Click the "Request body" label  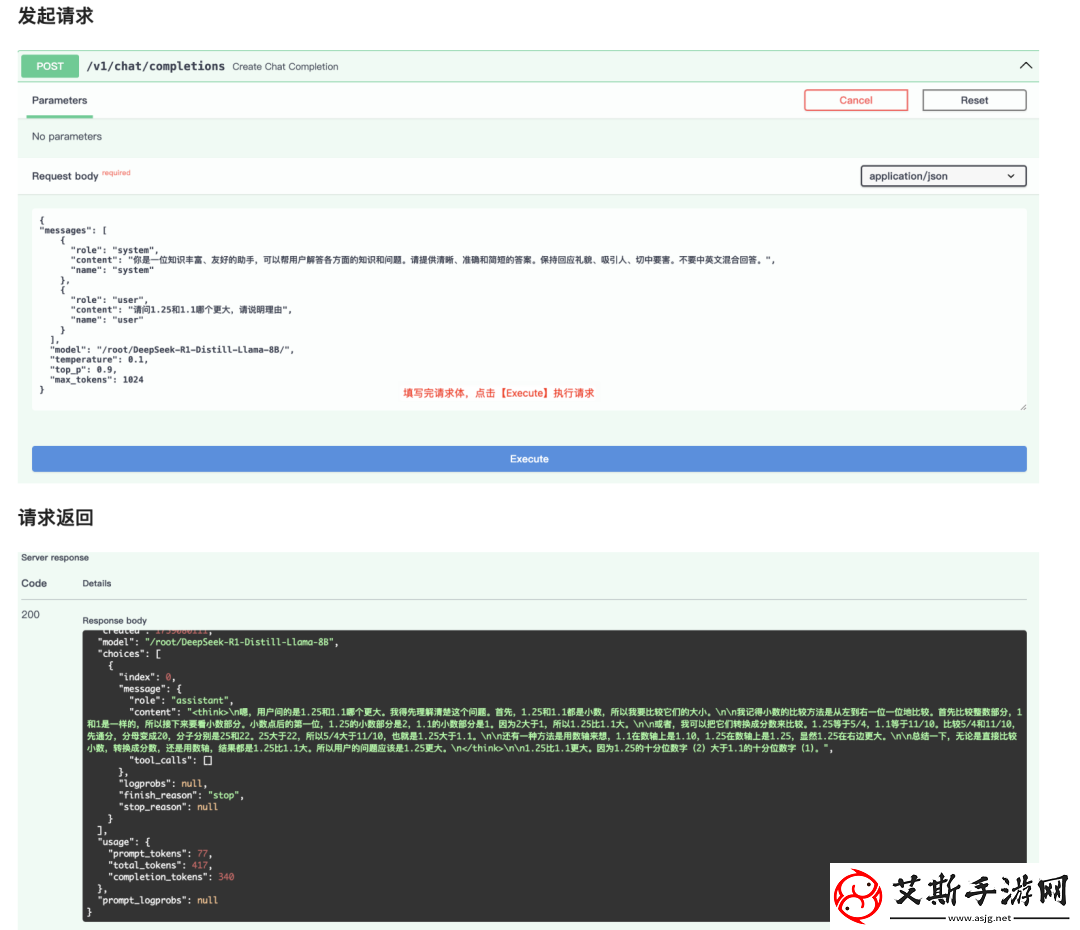coord(65,176)
